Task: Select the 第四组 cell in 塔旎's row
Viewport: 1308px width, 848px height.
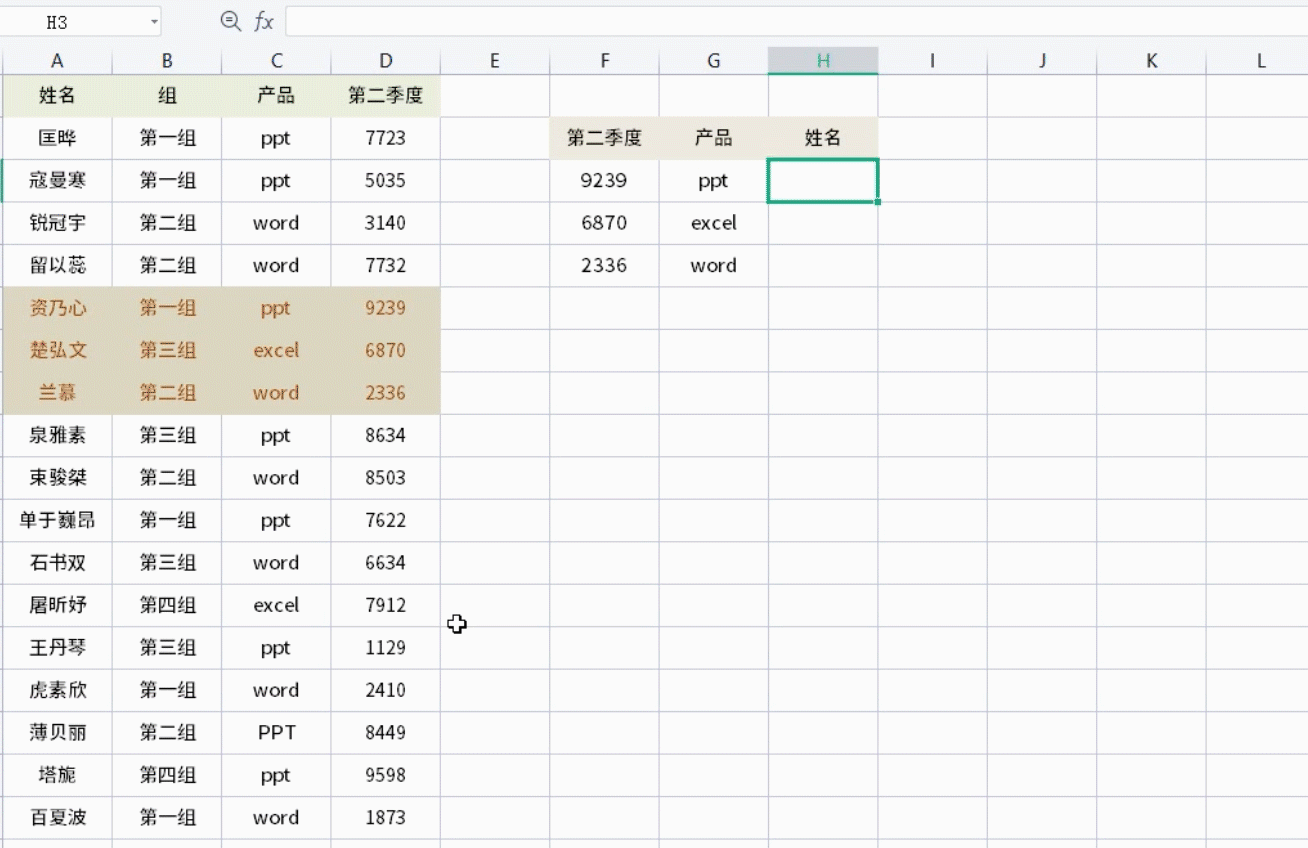Action: (167, 776)
